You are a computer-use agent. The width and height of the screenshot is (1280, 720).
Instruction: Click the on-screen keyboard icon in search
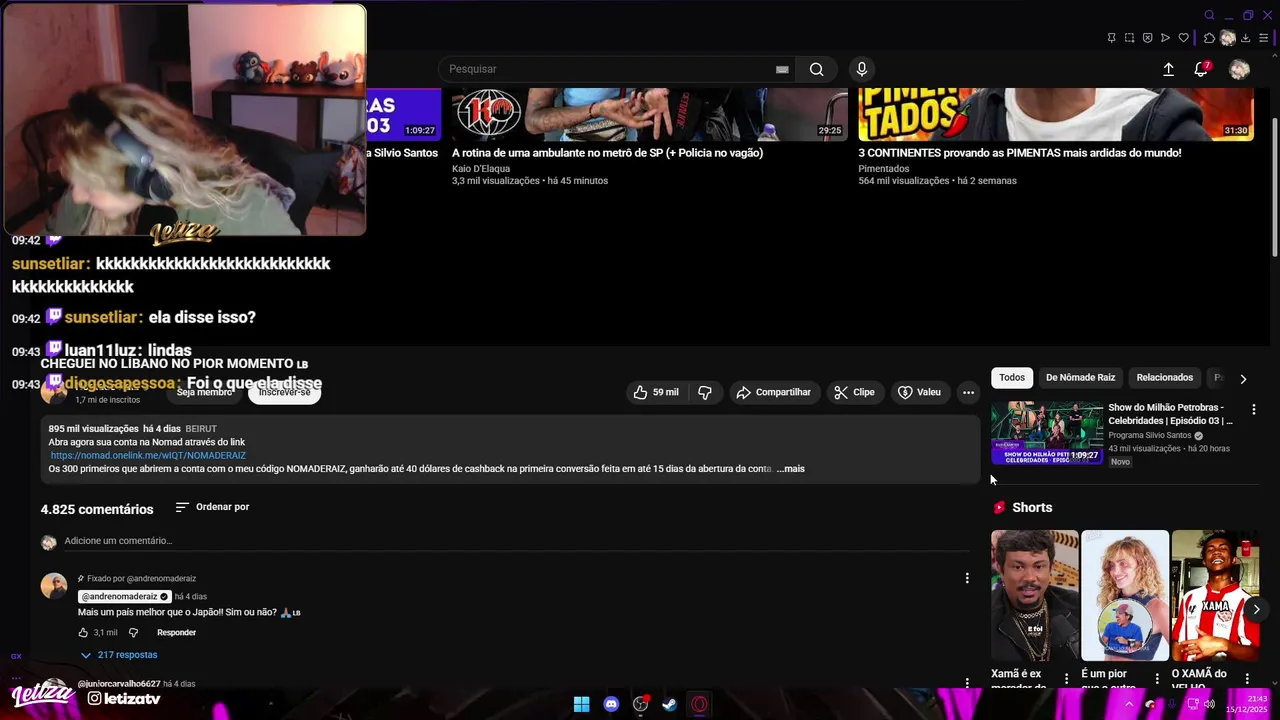pyautogui.click(x=782, y=69)
